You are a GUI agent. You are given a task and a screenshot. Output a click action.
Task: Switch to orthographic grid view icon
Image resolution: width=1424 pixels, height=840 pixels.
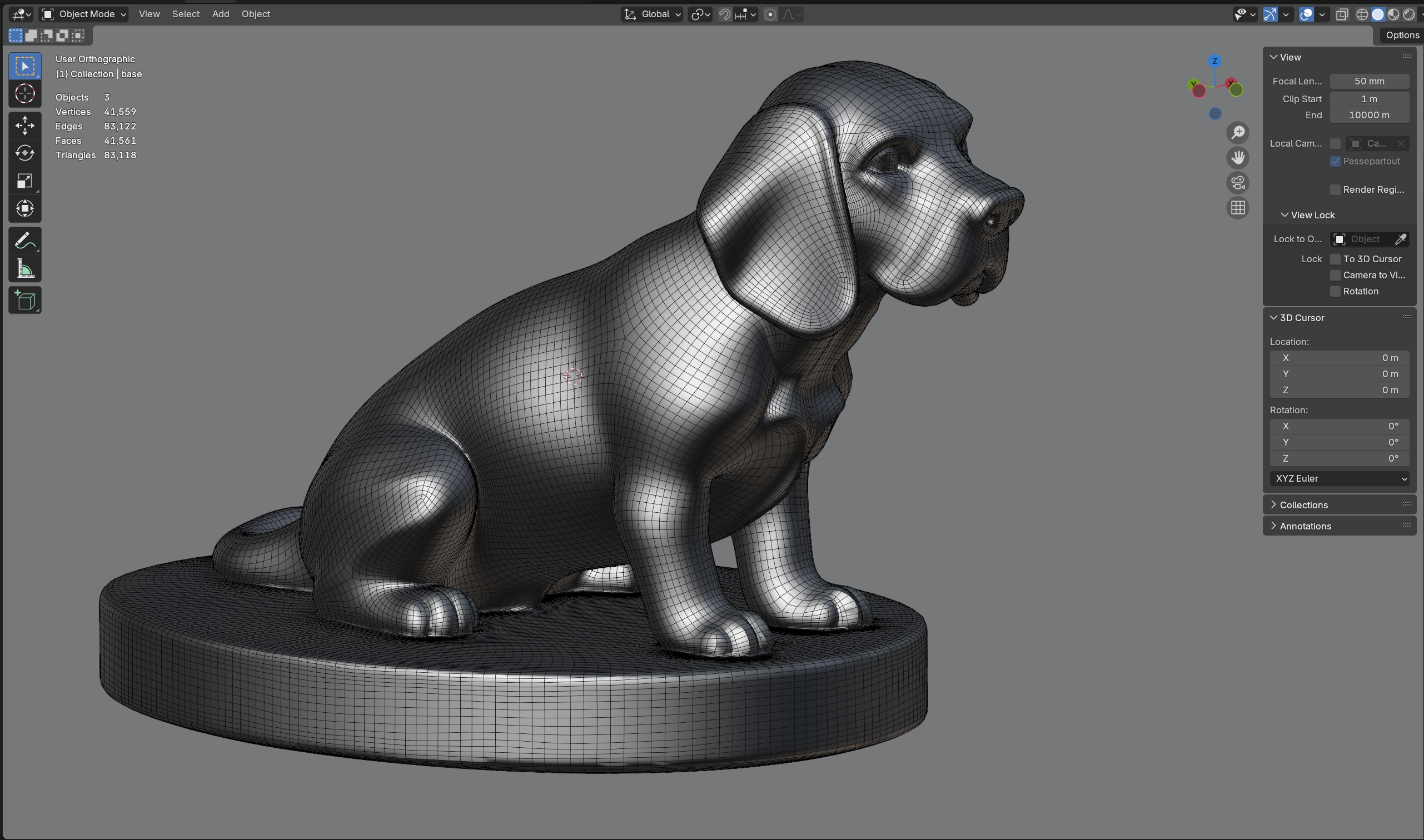1238,208
